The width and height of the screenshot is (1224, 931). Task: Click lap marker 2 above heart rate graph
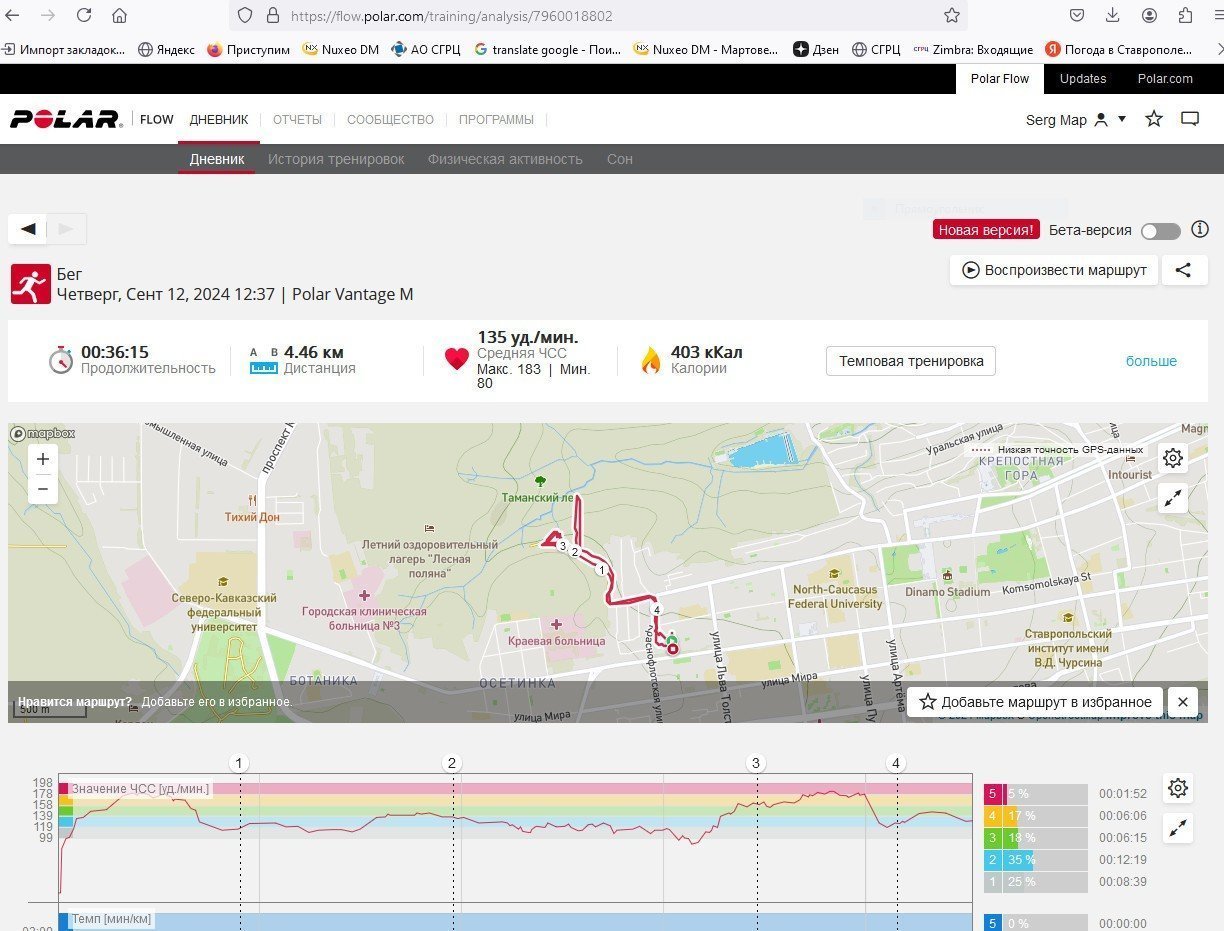[452, 763]
